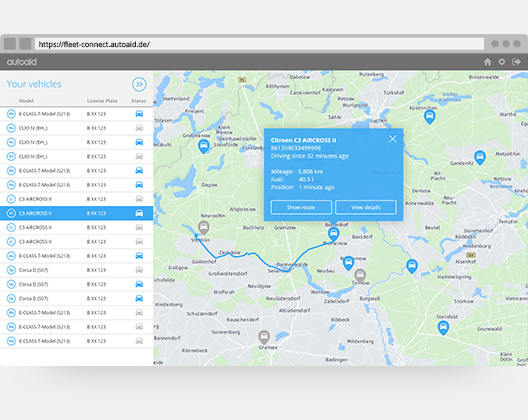Screen dimensions: 528x420
Task: Click the View details button
Action: click(366, 207)
